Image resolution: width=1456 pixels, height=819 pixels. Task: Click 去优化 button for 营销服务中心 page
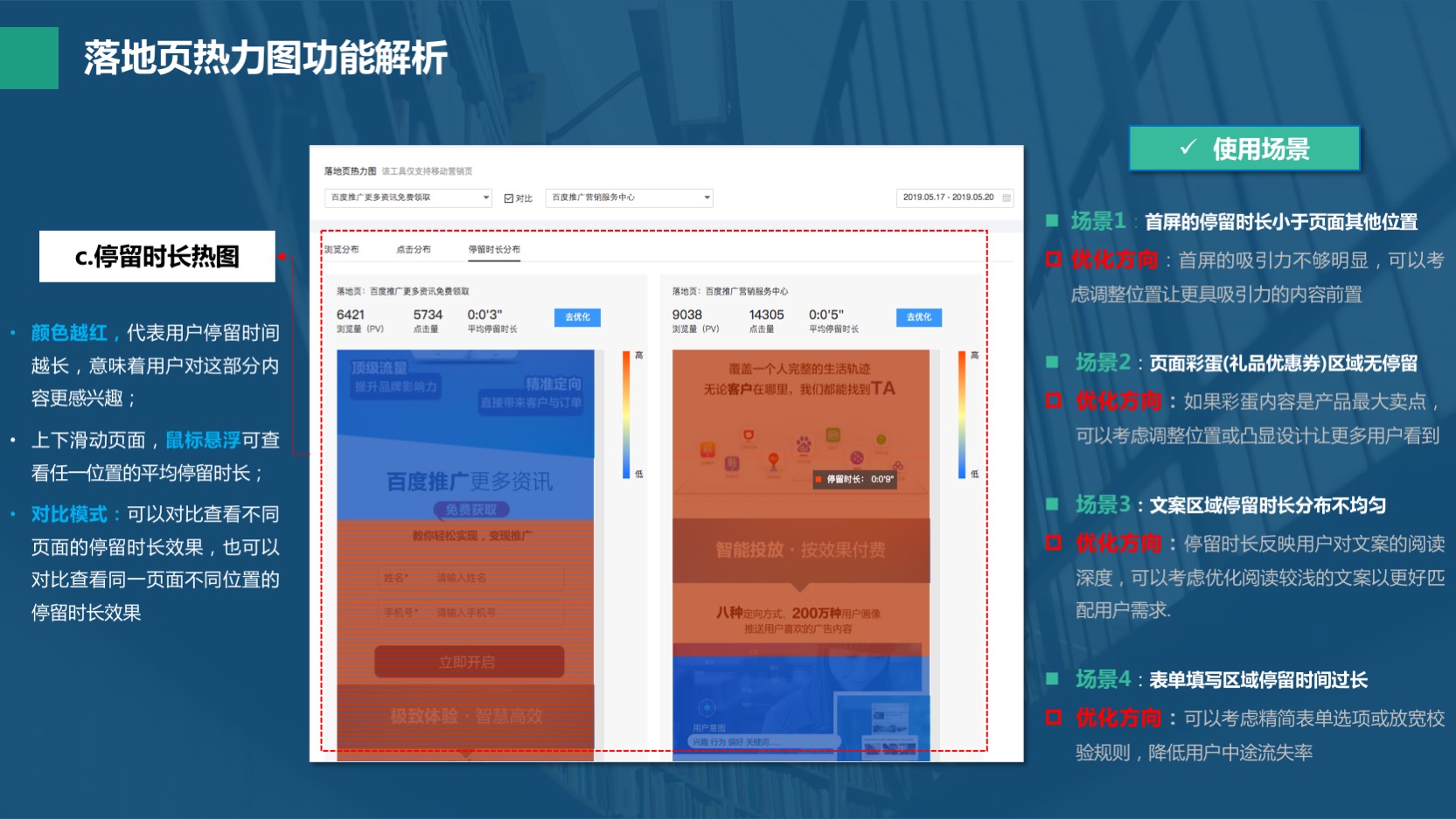pyautogui.click(x=919, y=317)
